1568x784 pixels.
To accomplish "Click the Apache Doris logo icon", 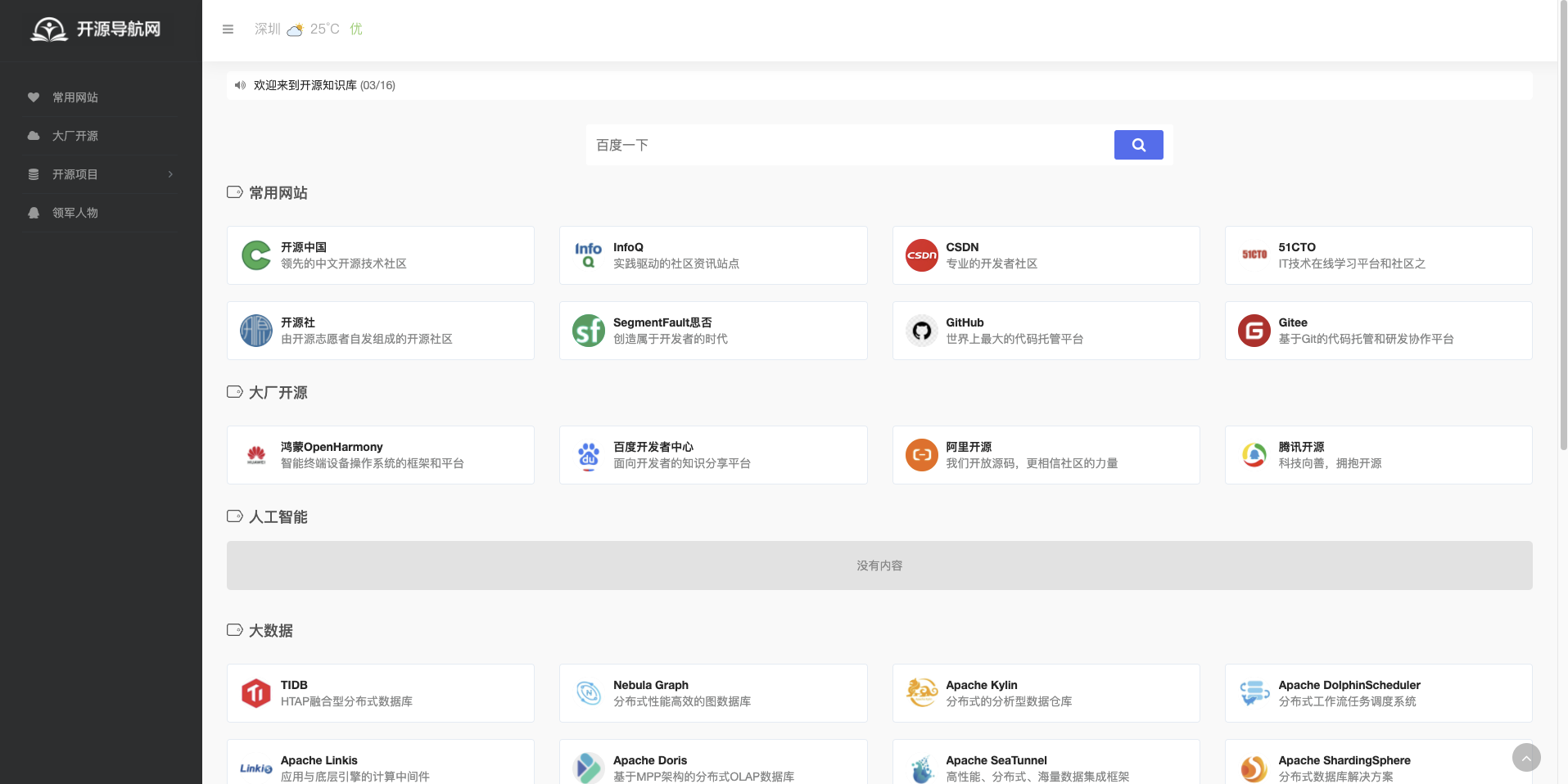I will (x=589, y=768).
